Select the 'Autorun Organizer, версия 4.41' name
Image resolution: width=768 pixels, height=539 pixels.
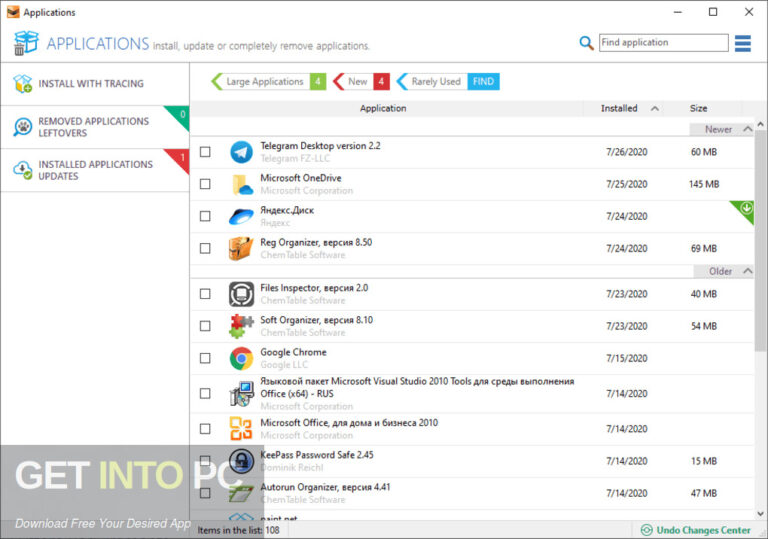[325, 487]
